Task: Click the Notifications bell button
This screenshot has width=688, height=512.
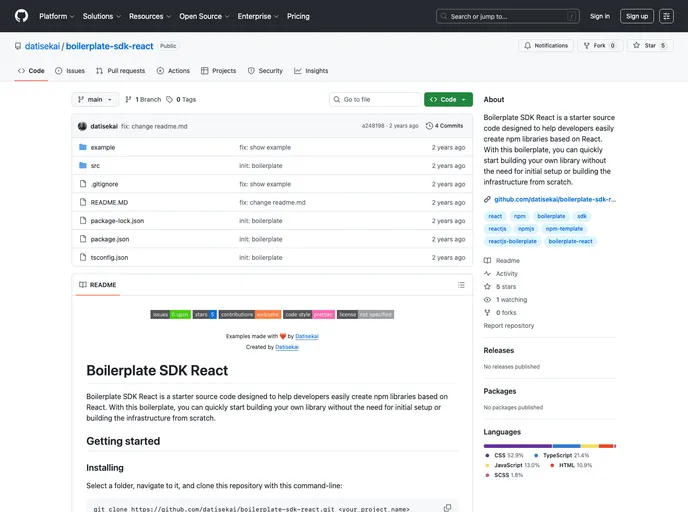Action: click(546, 46)
